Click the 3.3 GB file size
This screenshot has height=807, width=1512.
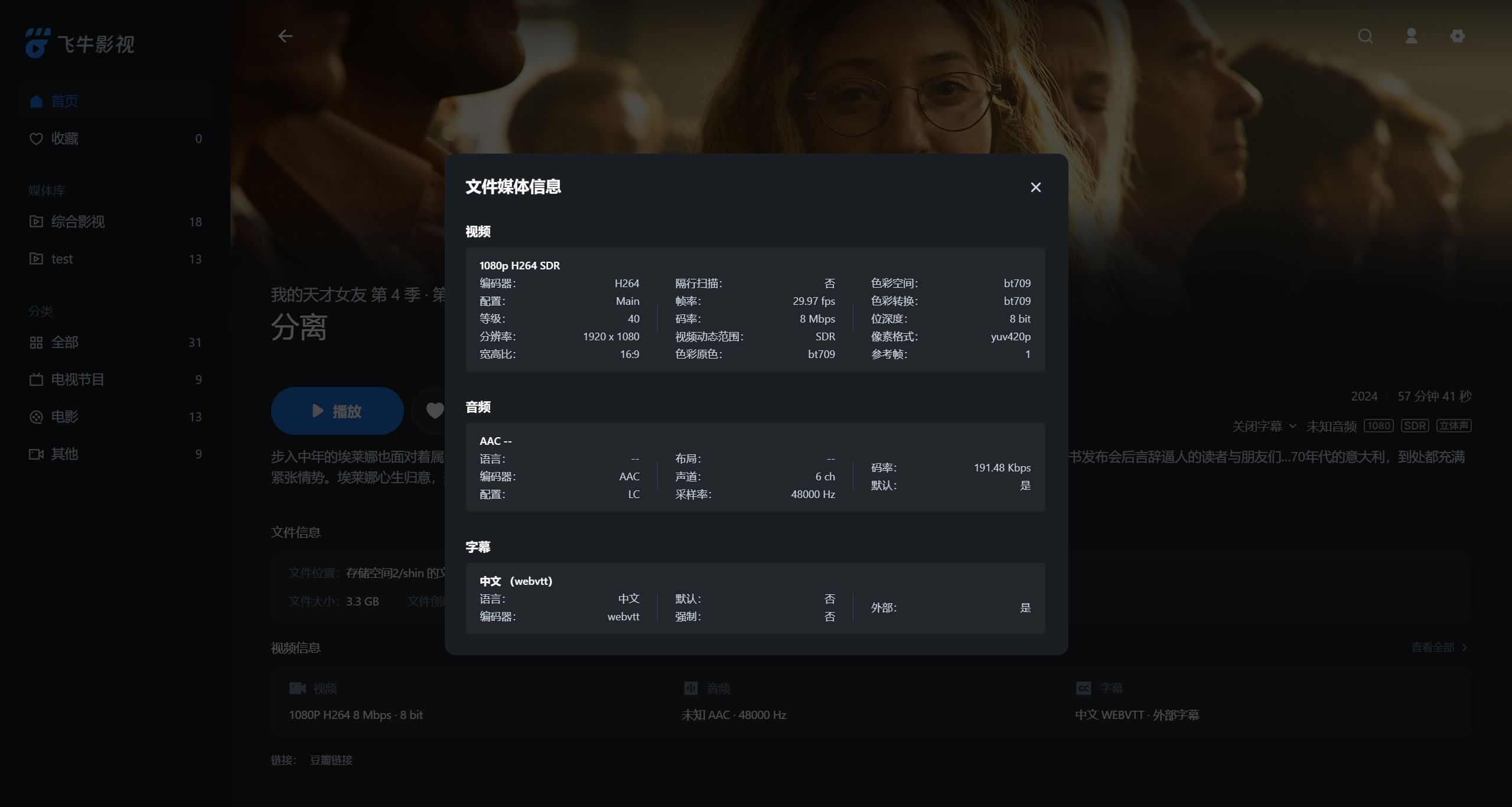tap(362, 601)
